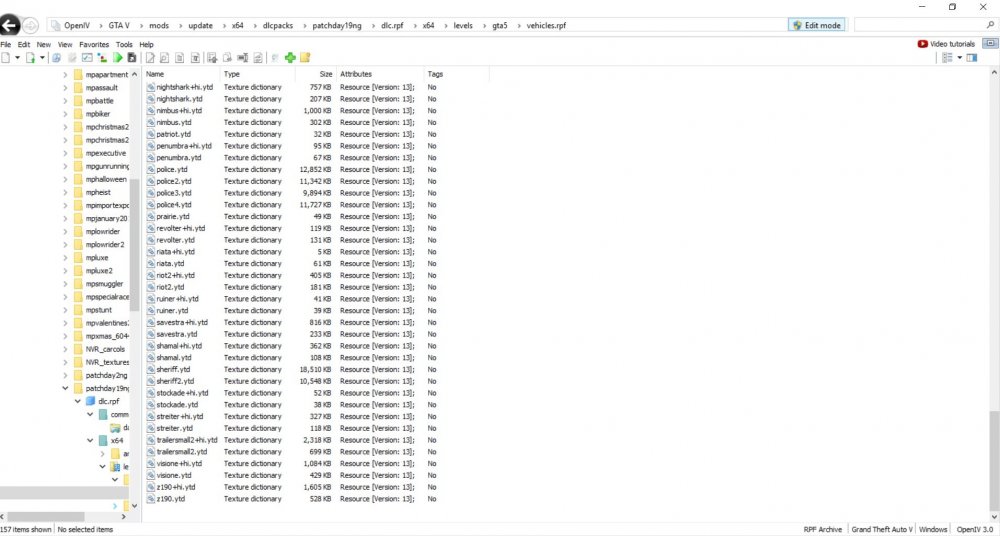Click the greyed forward navigation arrow

[x=30, y=26]
